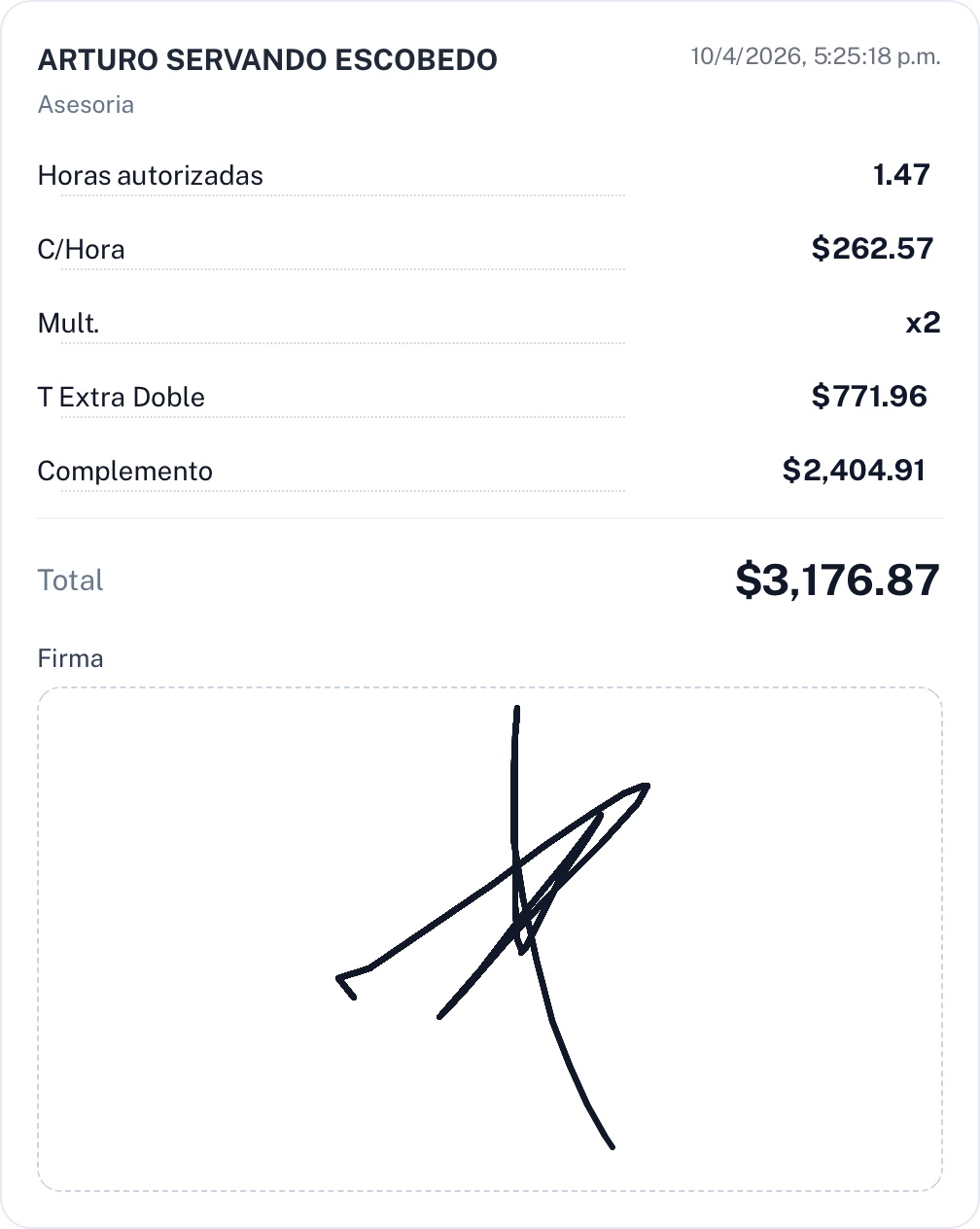
Task: Select the Horas autorizadas label
Action: click(x=150, y=176)
